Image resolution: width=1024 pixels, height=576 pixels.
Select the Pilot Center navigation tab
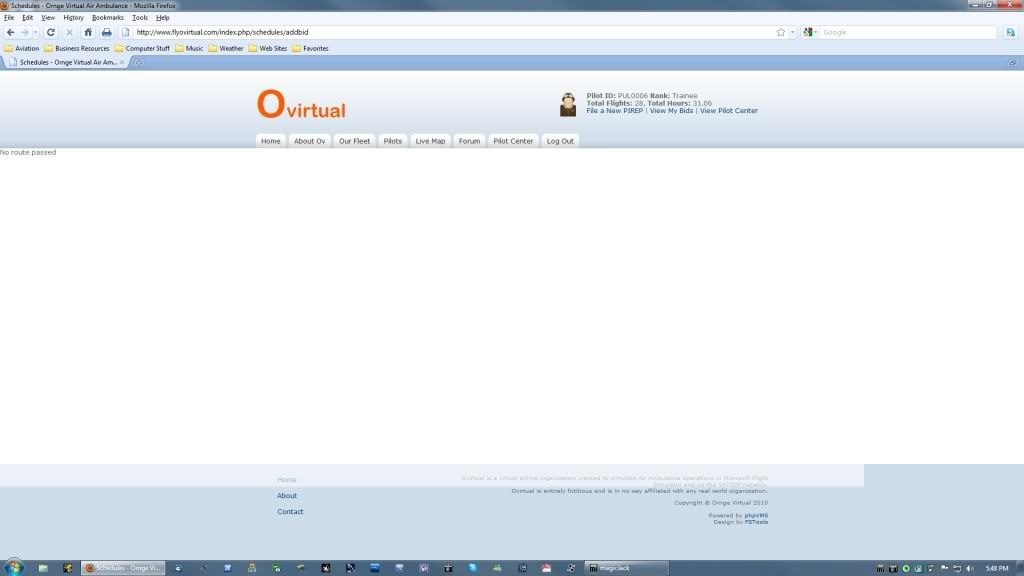tap(513, 141)
